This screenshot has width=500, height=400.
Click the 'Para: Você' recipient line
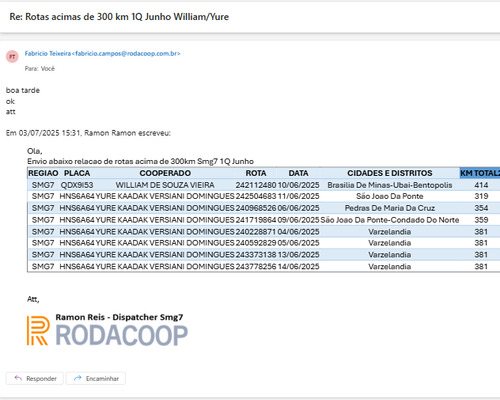(x=39, y=69)
